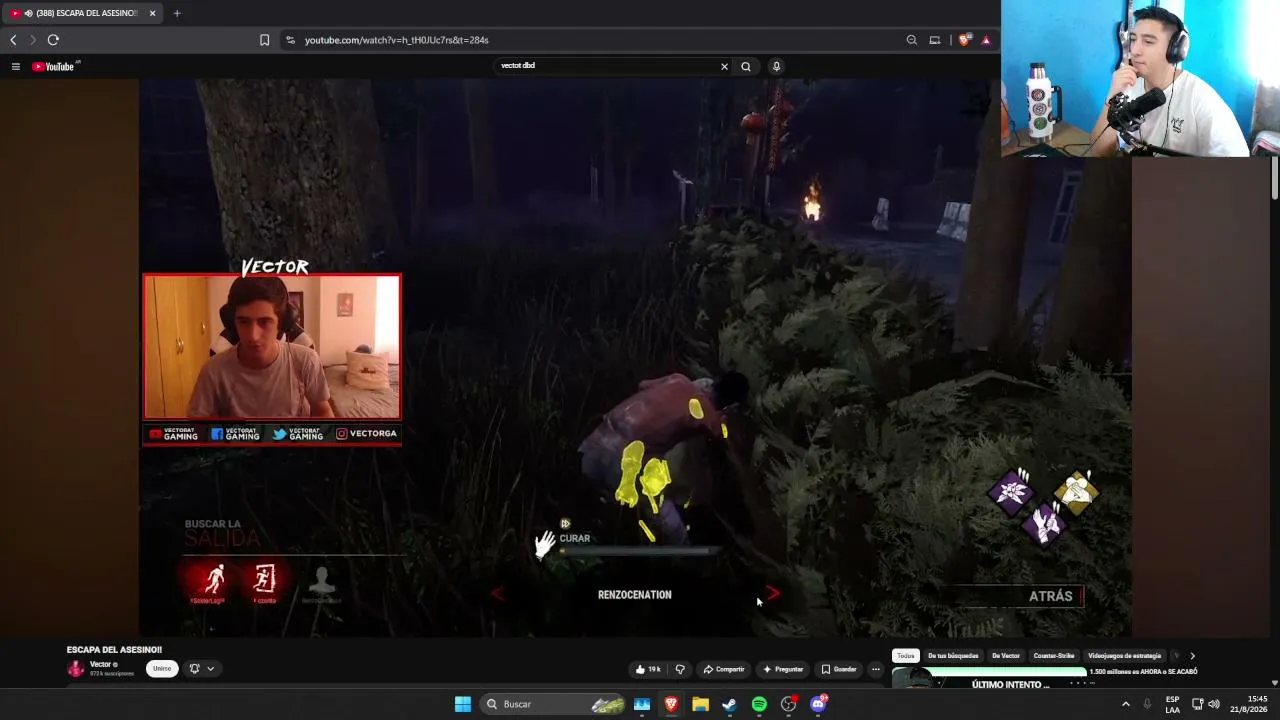Click the red previous-survivor arrow in the video
The height and width of the screenshot is (720, 1280).
point(497,594)
